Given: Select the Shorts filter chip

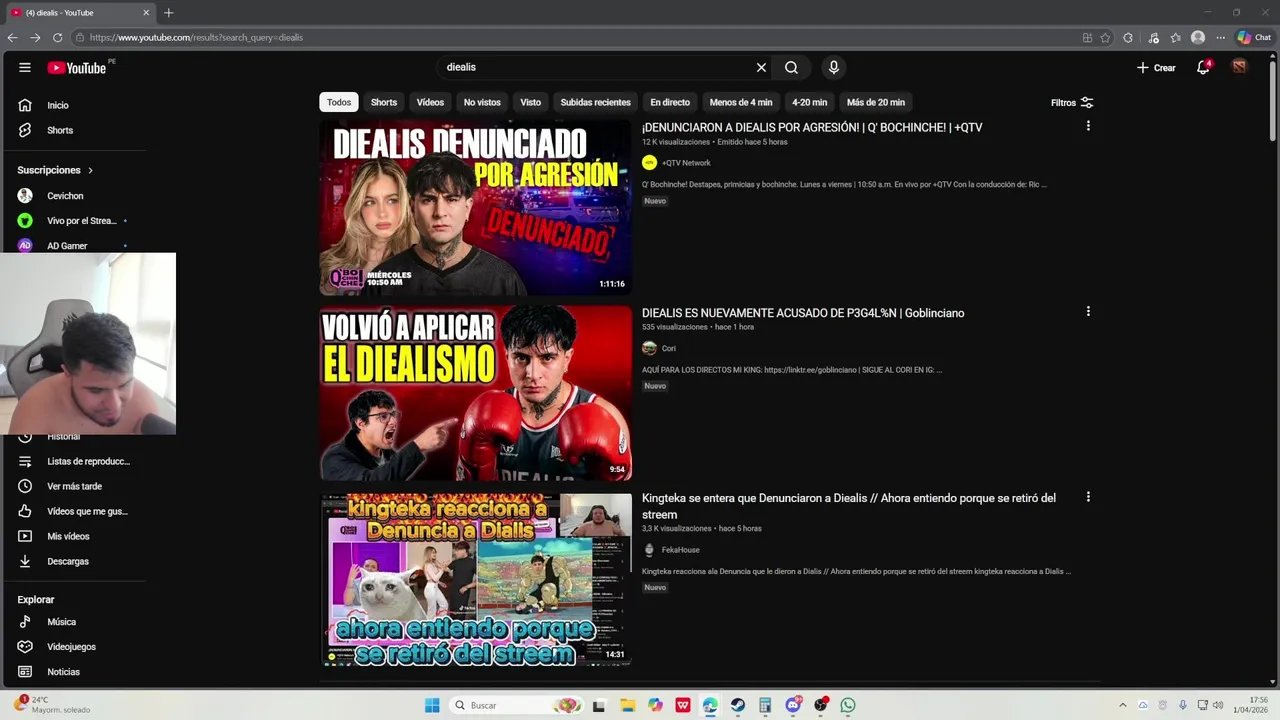Looking at the screenshot, I should [x=384, y=102].
